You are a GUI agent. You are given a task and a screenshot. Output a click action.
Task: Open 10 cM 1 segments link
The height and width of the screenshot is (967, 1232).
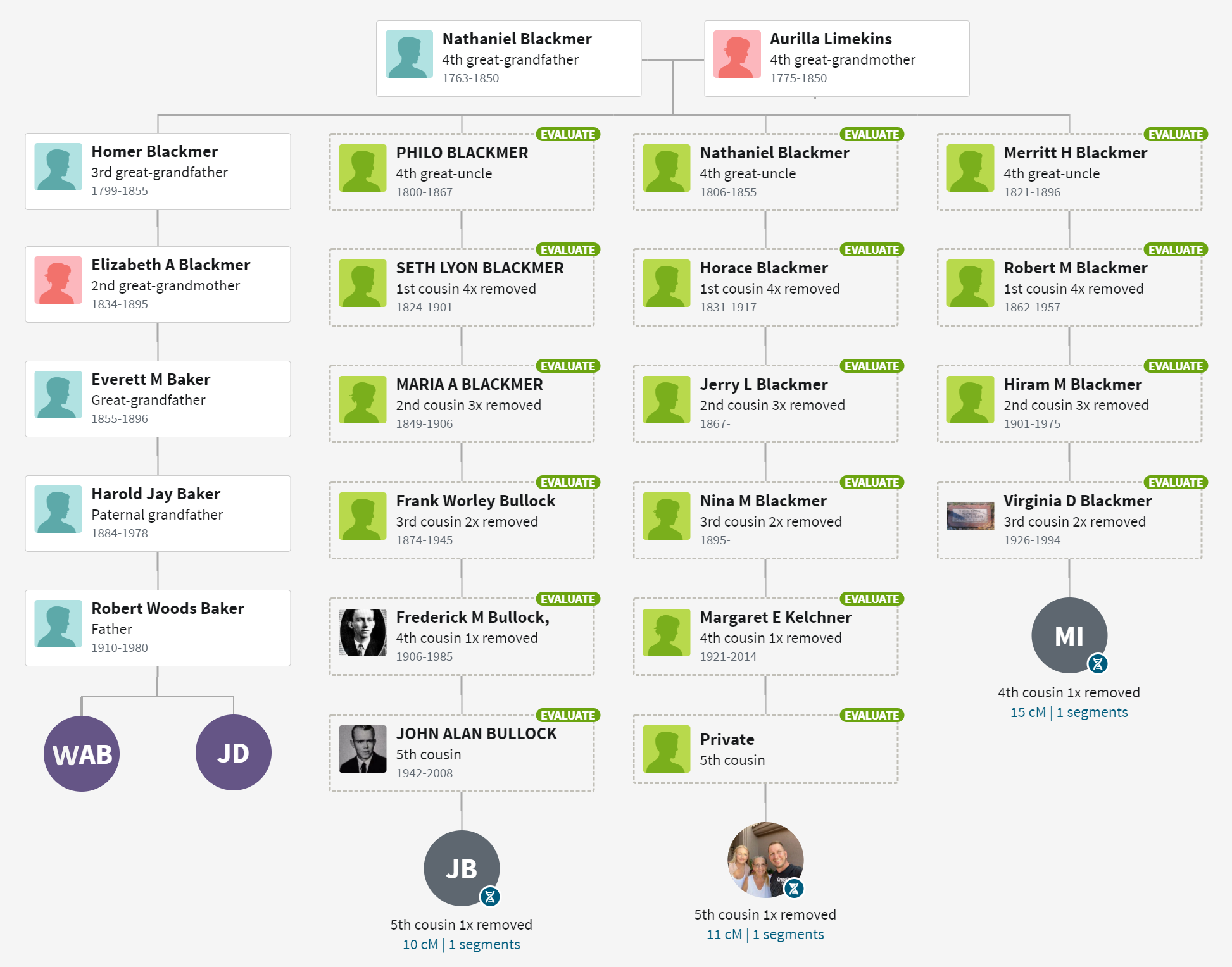tap(462, 944)
